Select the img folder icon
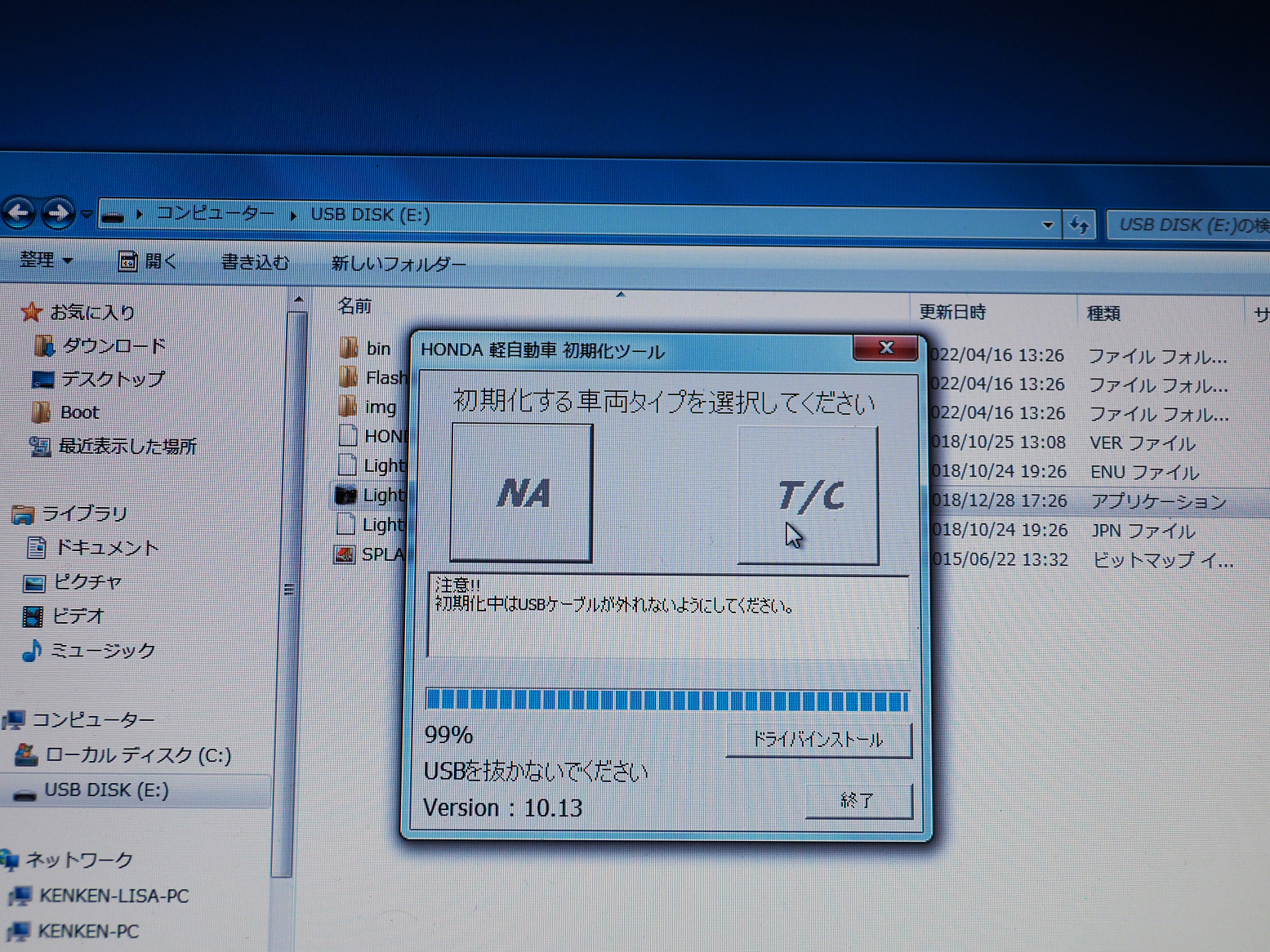This screenshot has width=1270, height=952. (x=349, y=406)
